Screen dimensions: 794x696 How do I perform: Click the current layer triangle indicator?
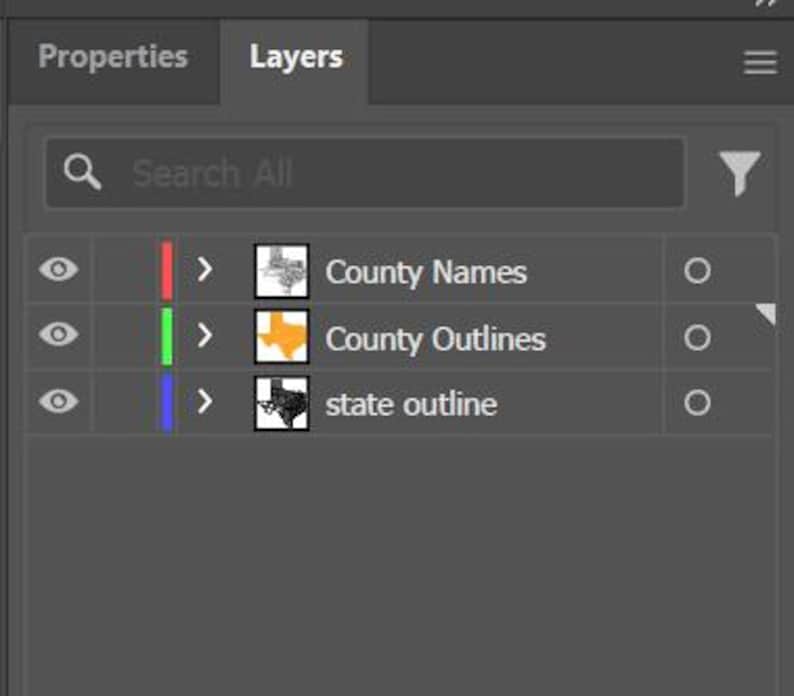tap(766, 314)
